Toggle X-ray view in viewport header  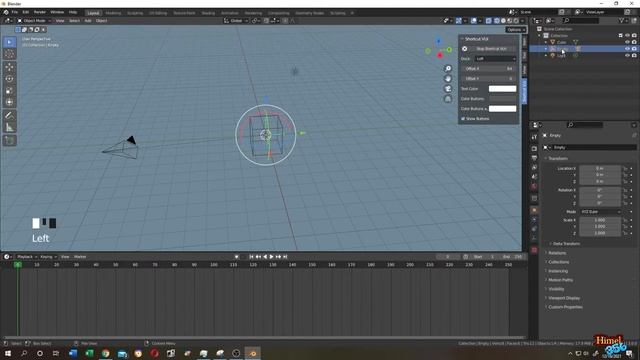click(x=489, y=20)
